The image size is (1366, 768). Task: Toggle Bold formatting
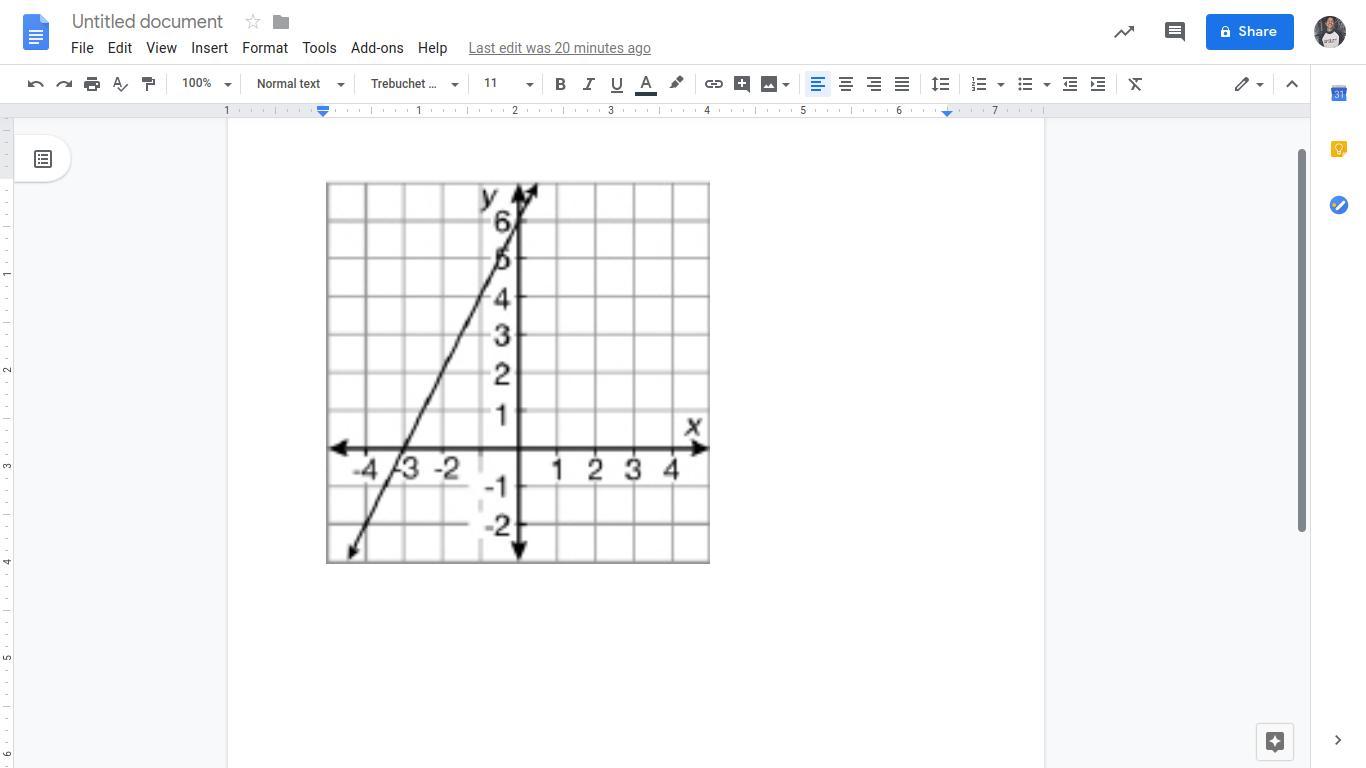pyautogui.click(x=560, y=84)
